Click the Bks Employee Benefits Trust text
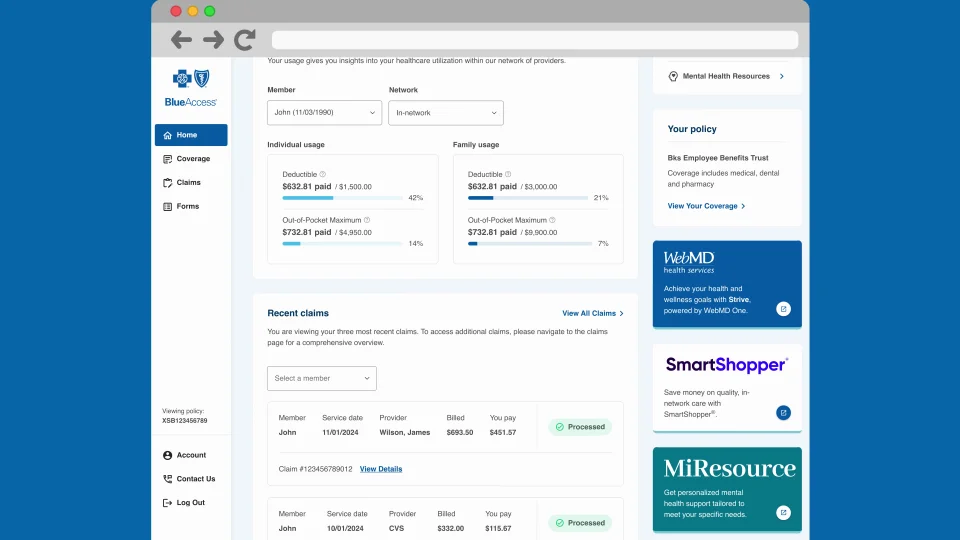 (718, 158)
